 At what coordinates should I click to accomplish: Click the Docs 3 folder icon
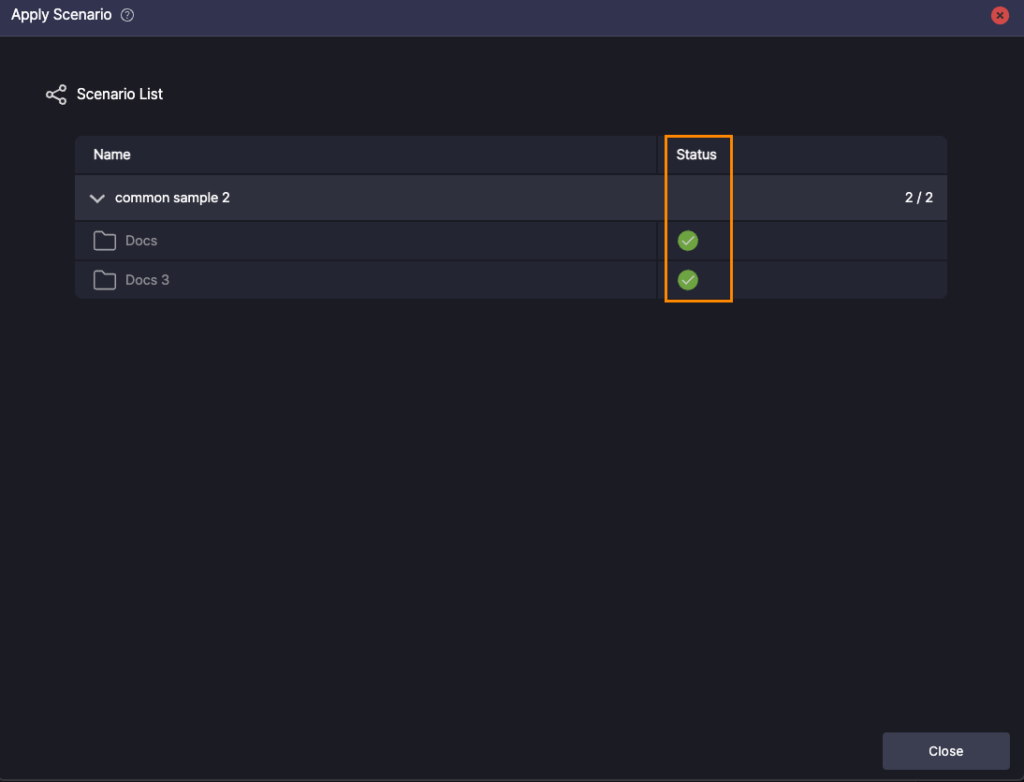(105, 280)
